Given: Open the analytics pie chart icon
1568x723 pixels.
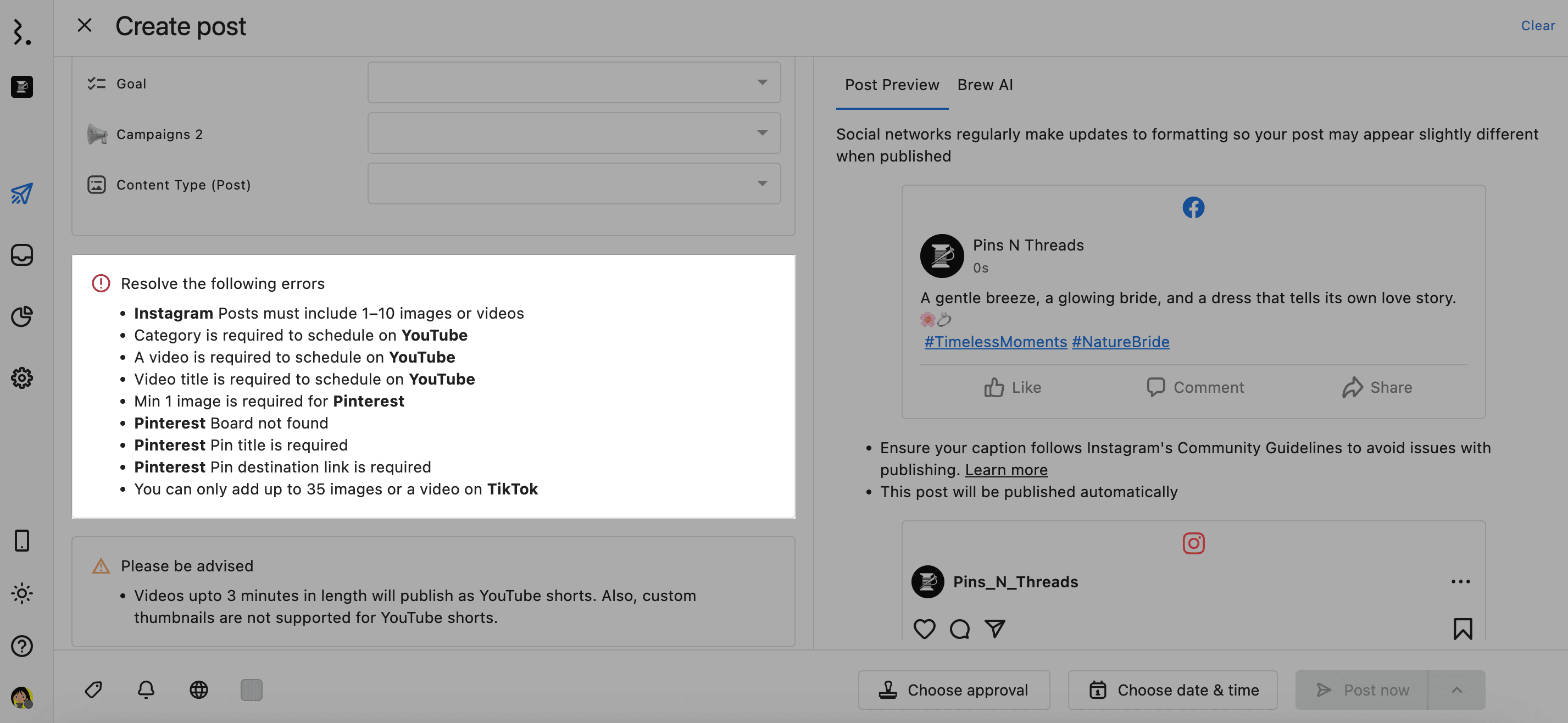Looking at the screenshot, I should click(x=22, y=316).
